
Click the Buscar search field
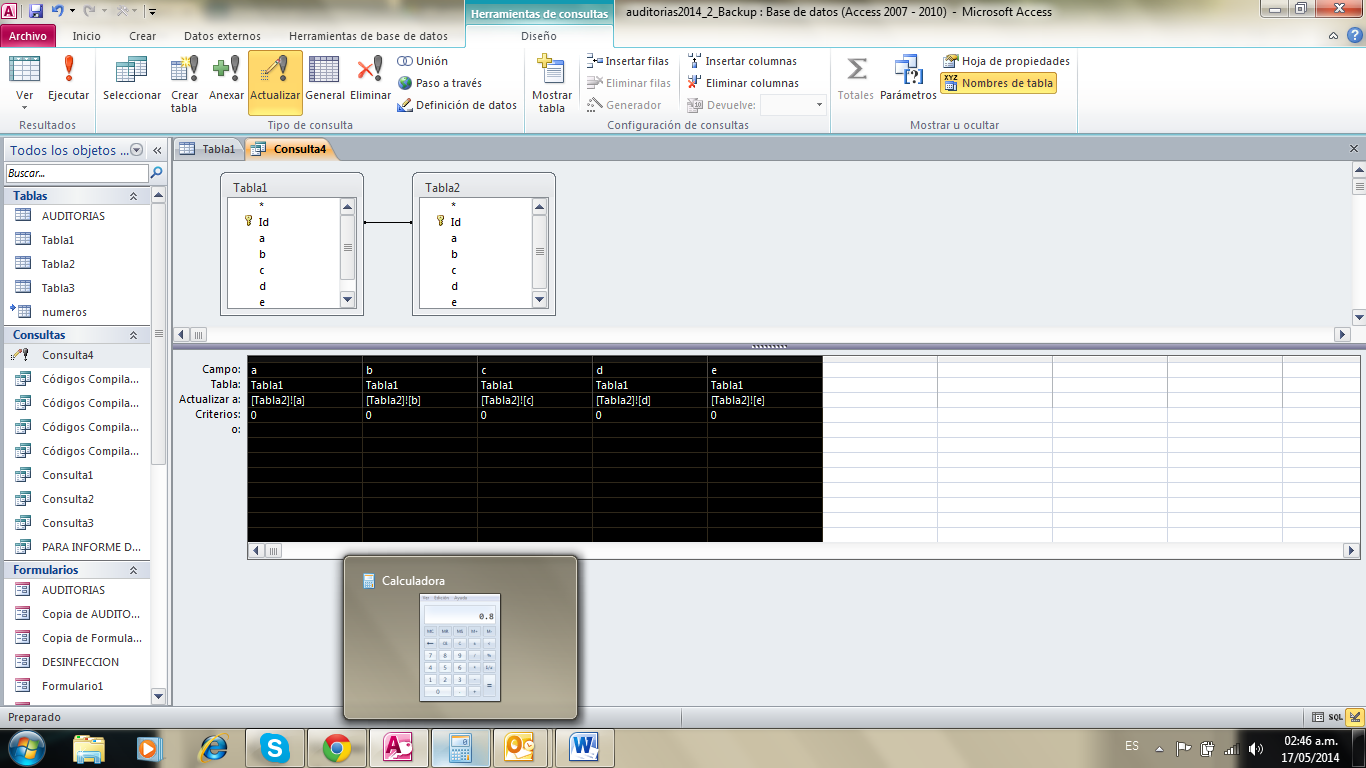pyautogui.click(x=76, y=173)
